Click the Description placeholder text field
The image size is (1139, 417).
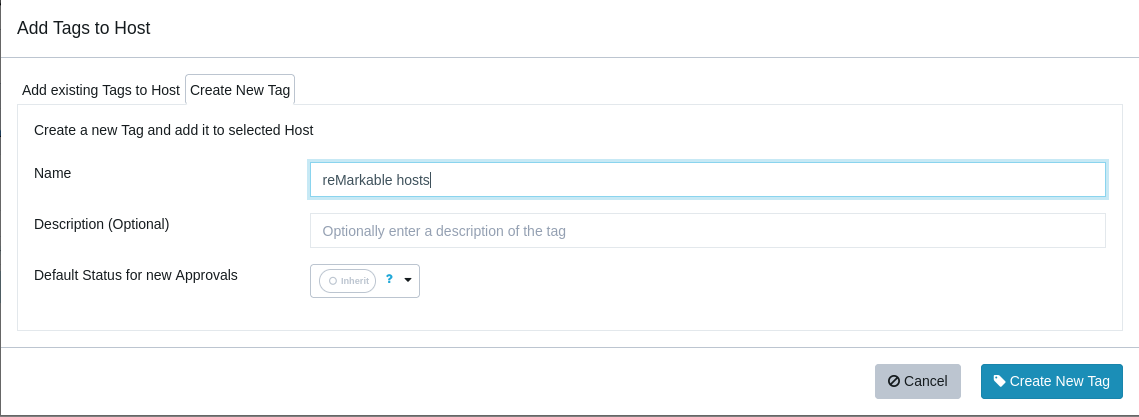[x=708, y=230]
